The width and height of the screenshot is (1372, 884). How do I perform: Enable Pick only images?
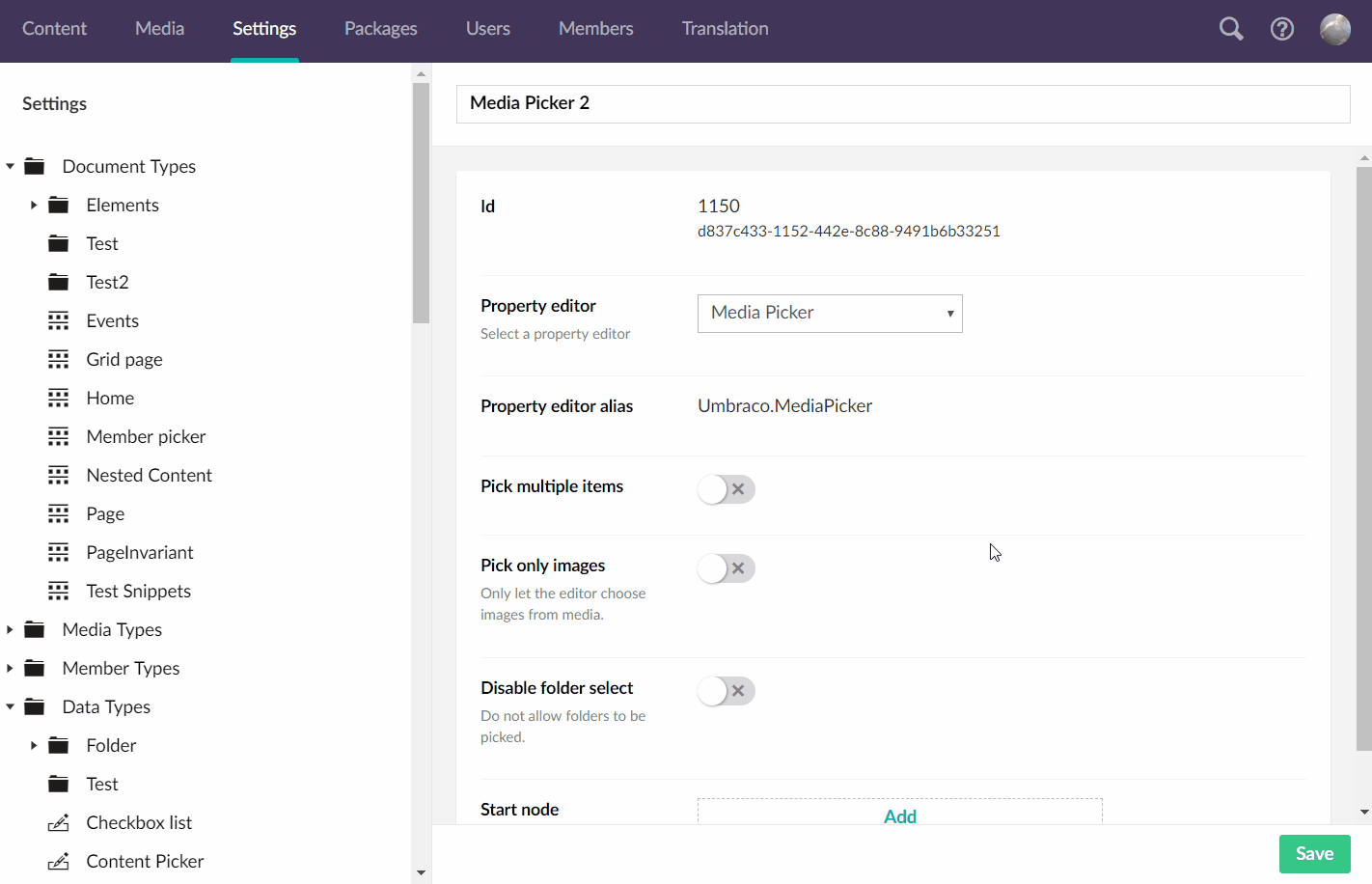726,568
